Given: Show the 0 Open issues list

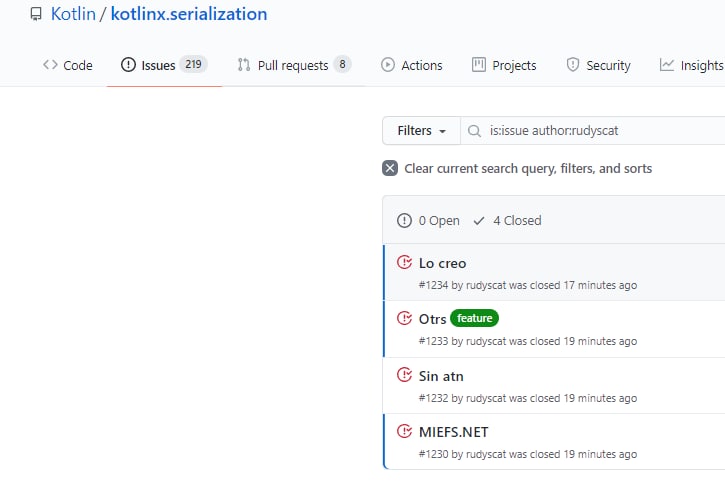Looking at the screenshot, I should (x=428, y=220).
